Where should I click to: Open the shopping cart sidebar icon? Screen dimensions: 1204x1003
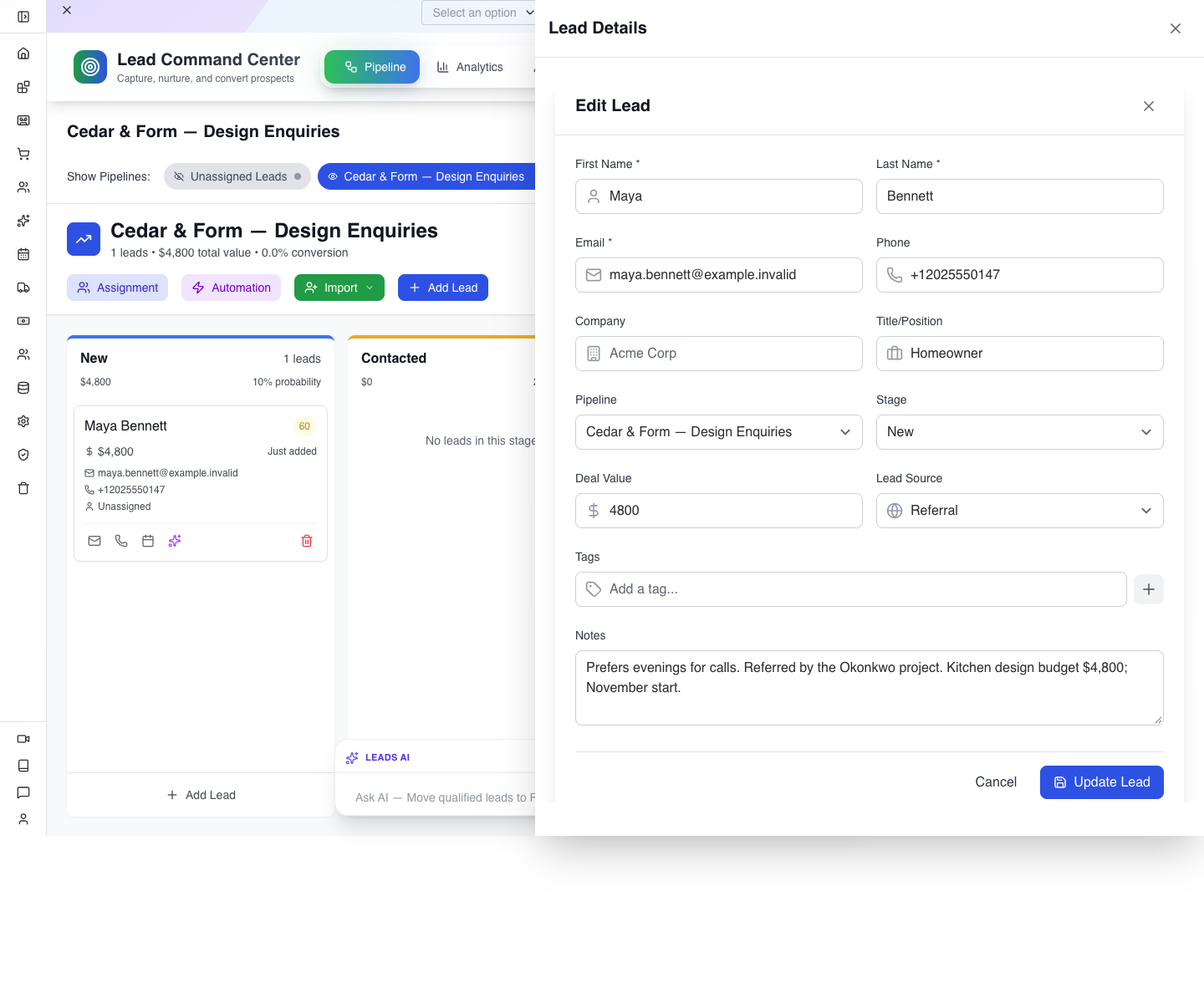click(x=23, y=154)
